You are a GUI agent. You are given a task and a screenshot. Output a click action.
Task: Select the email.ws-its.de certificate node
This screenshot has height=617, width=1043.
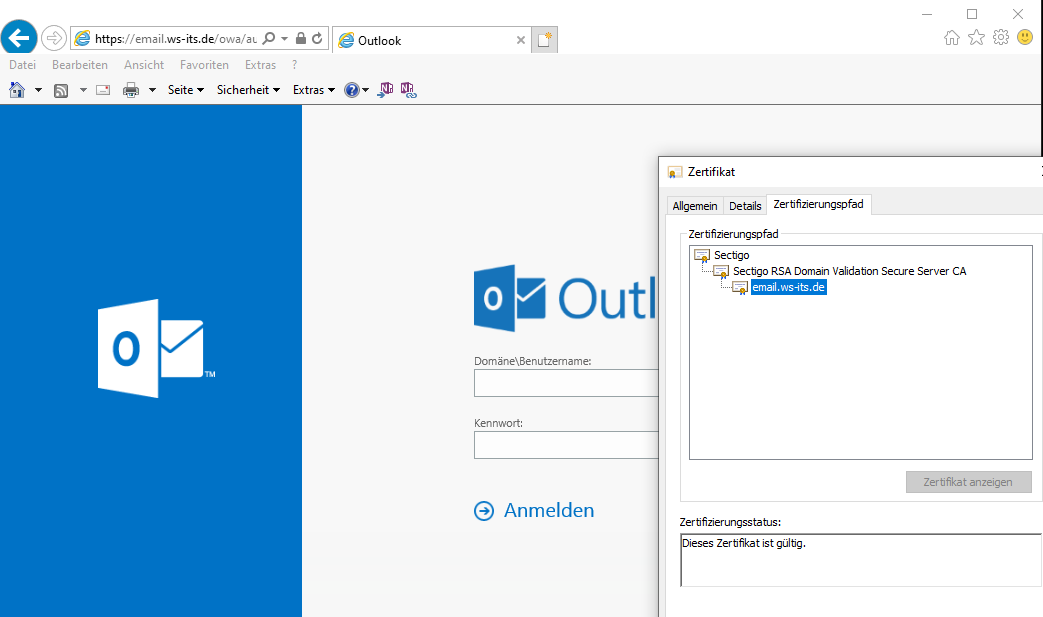pos(788,287)
